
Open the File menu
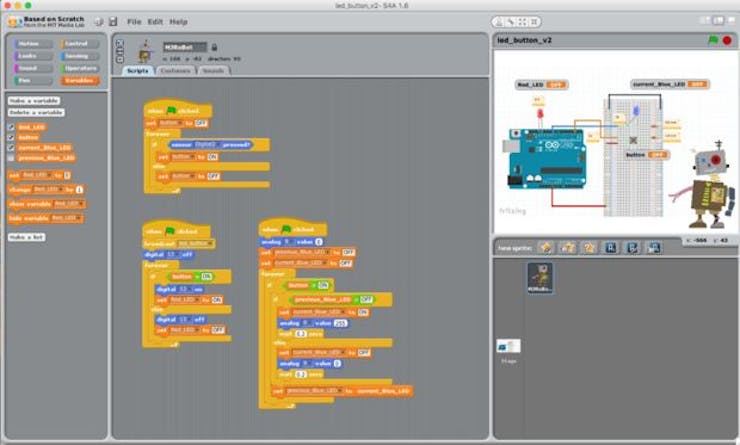[134, 22]
